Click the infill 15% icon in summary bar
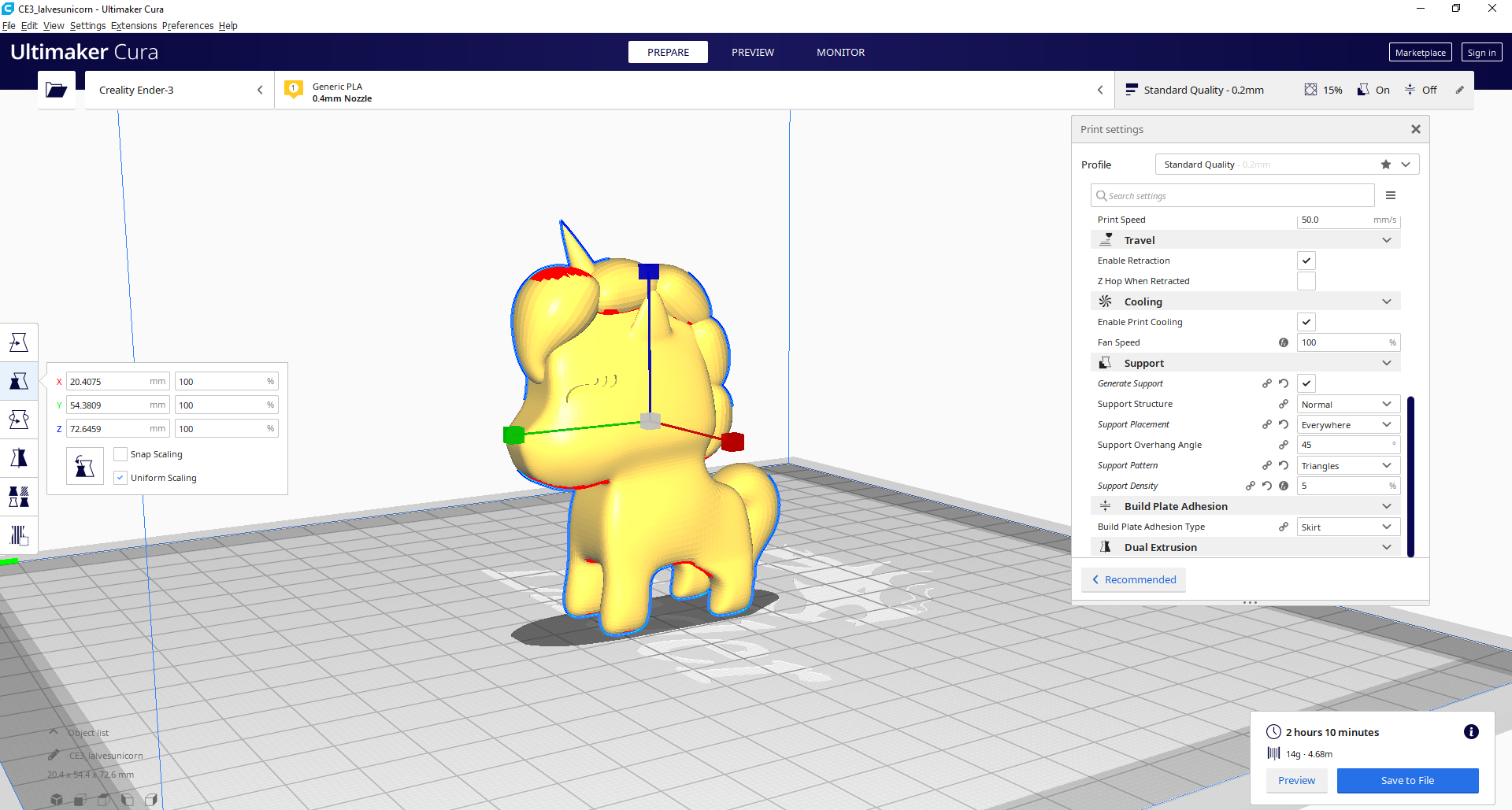Screen dimensions: 1512x810 click(x=1310, y=90)
